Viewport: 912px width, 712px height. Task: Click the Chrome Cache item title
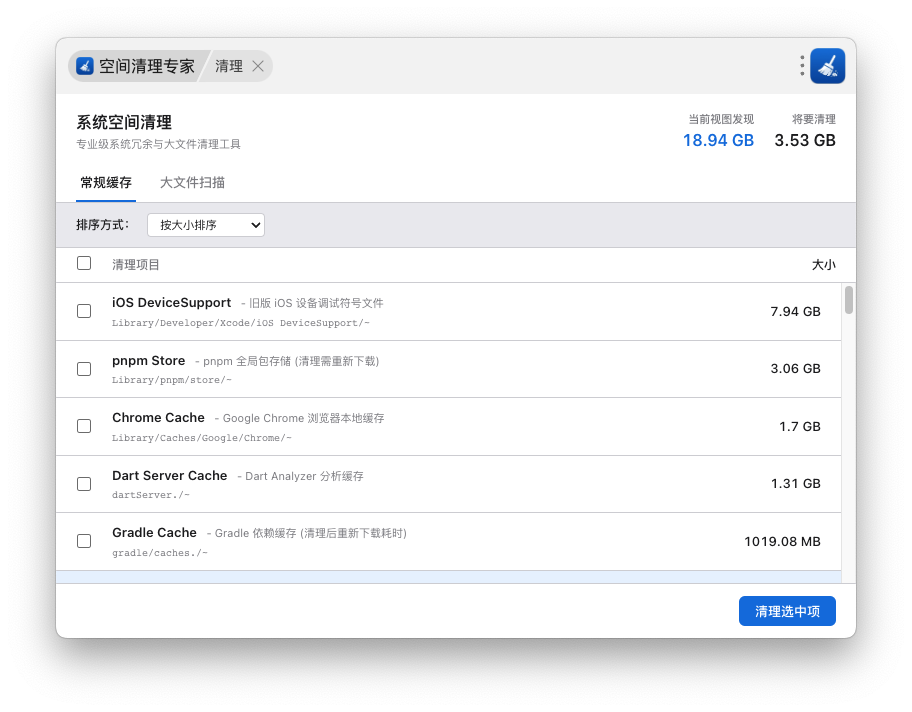[x=158, y=418]
